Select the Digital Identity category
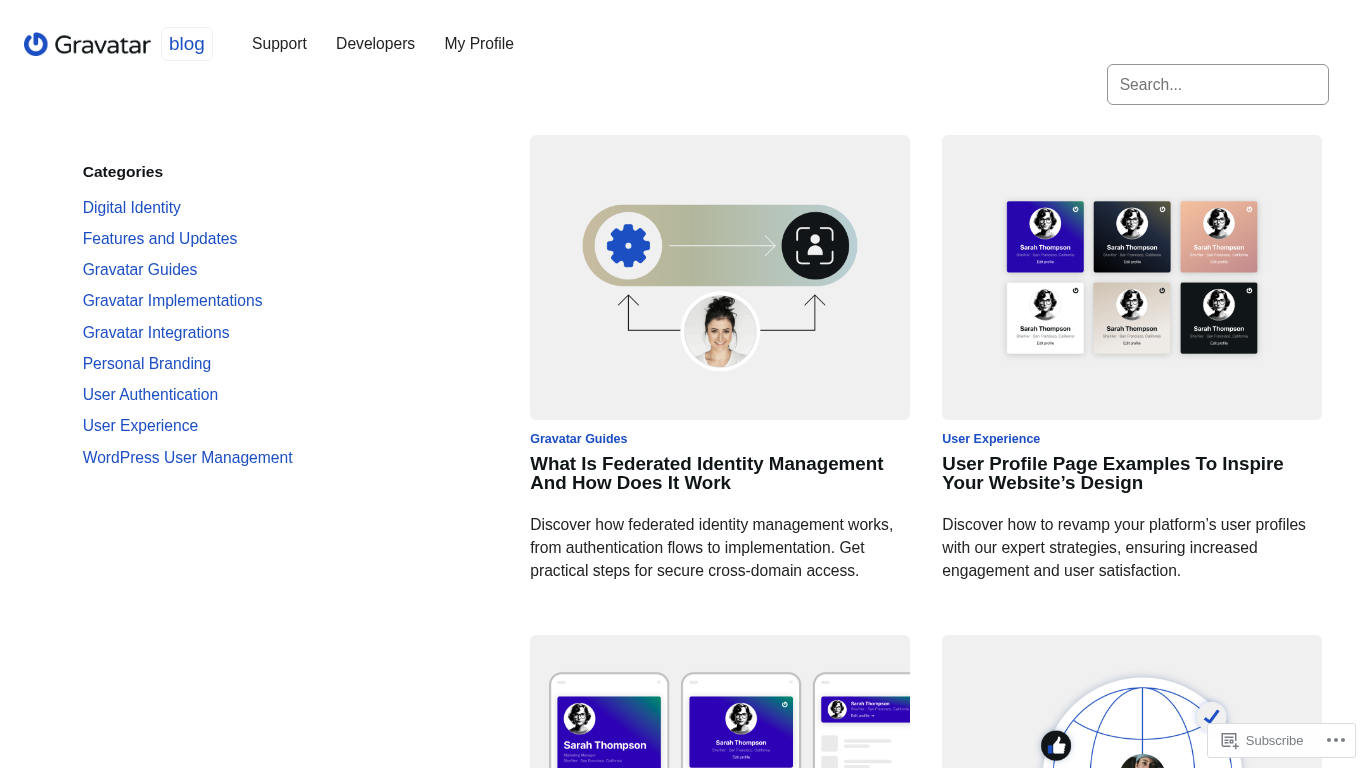The height and width of the screenshot is (768, 1366). click(x=132, y=208)
